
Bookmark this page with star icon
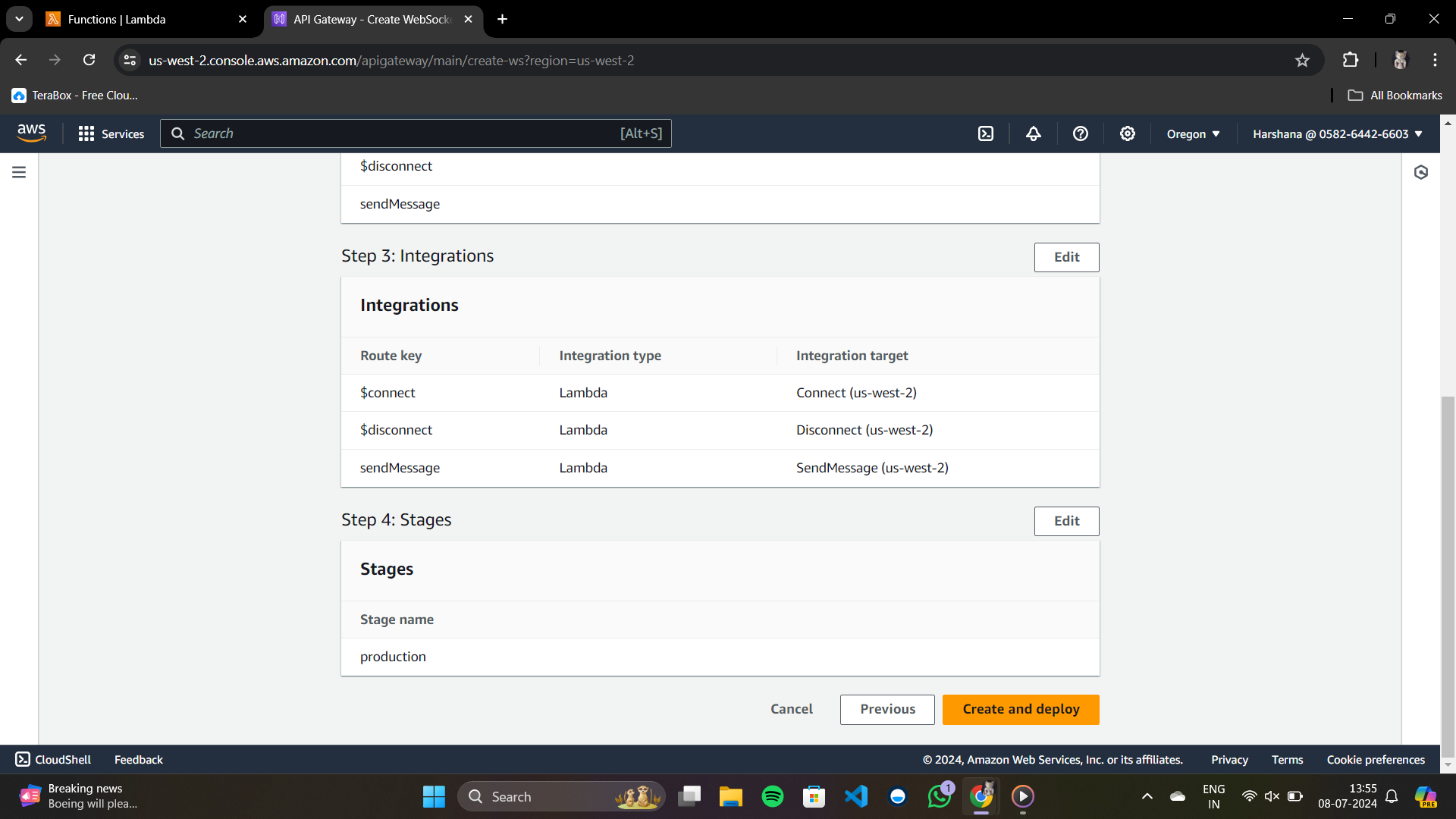click(x=1302, y=61)
